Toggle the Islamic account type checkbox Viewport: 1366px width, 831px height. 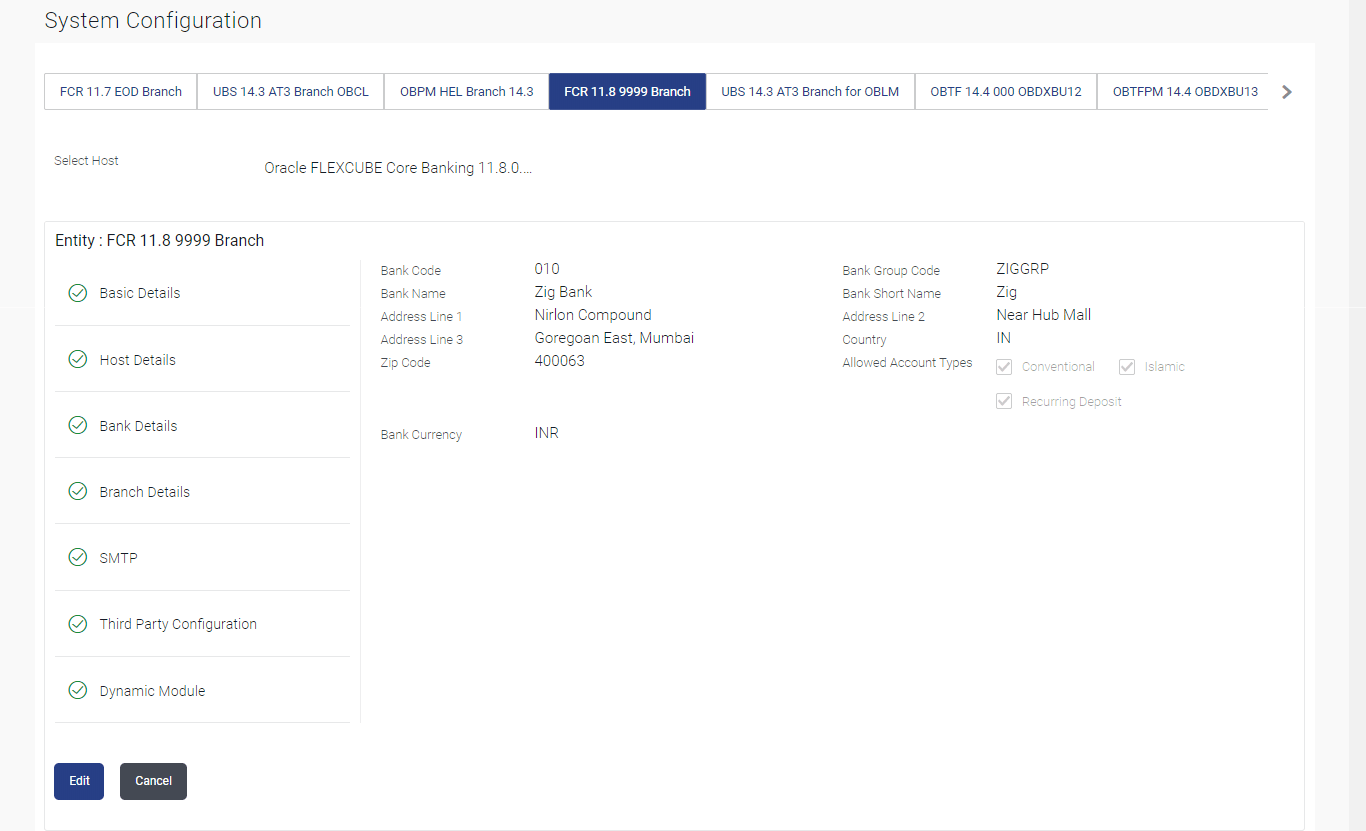(1127, 367)
